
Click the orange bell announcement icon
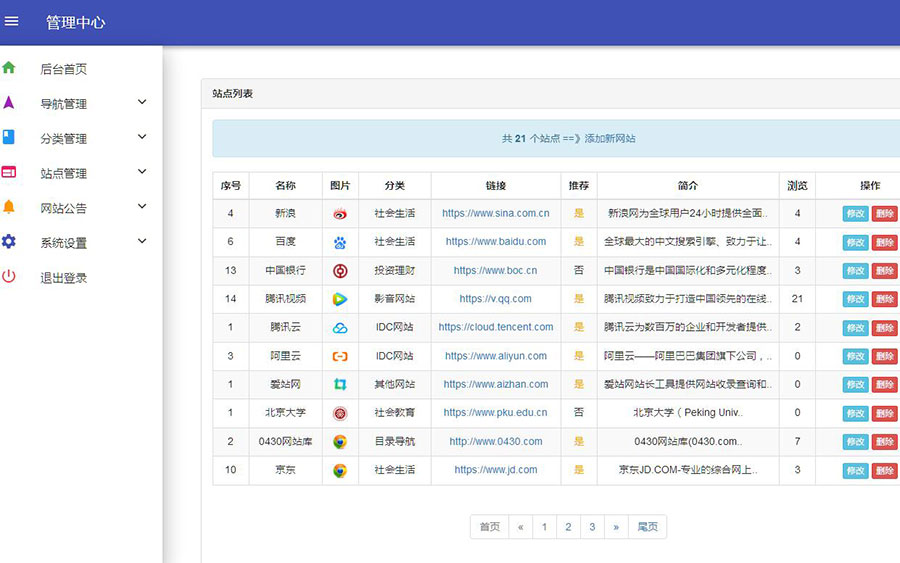9,207
